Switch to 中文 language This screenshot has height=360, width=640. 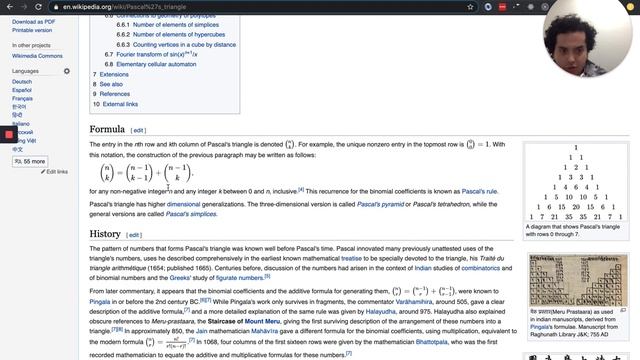(17, 149)
